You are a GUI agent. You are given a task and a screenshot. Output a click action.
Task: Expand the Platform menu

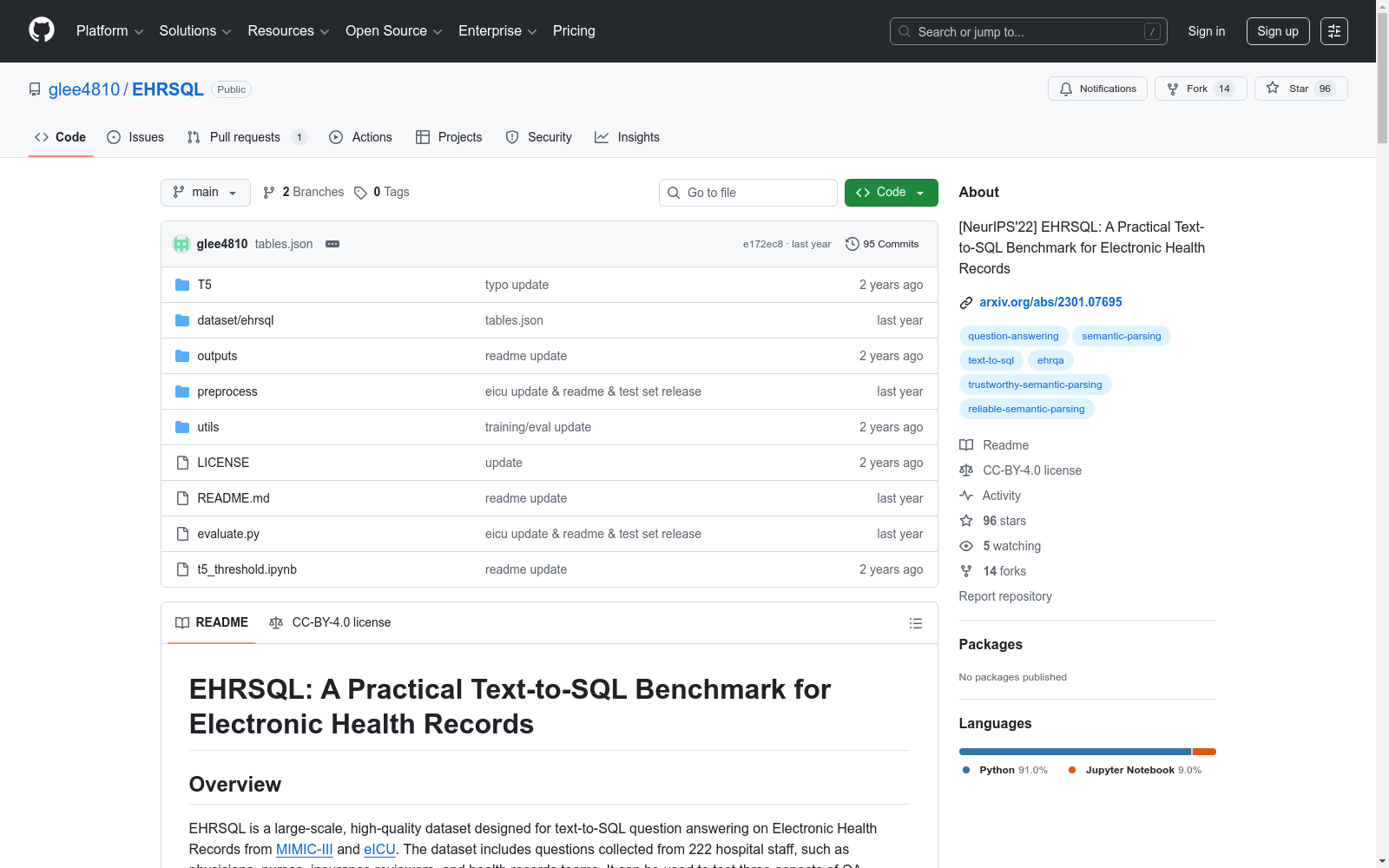[x=109, y=31]
